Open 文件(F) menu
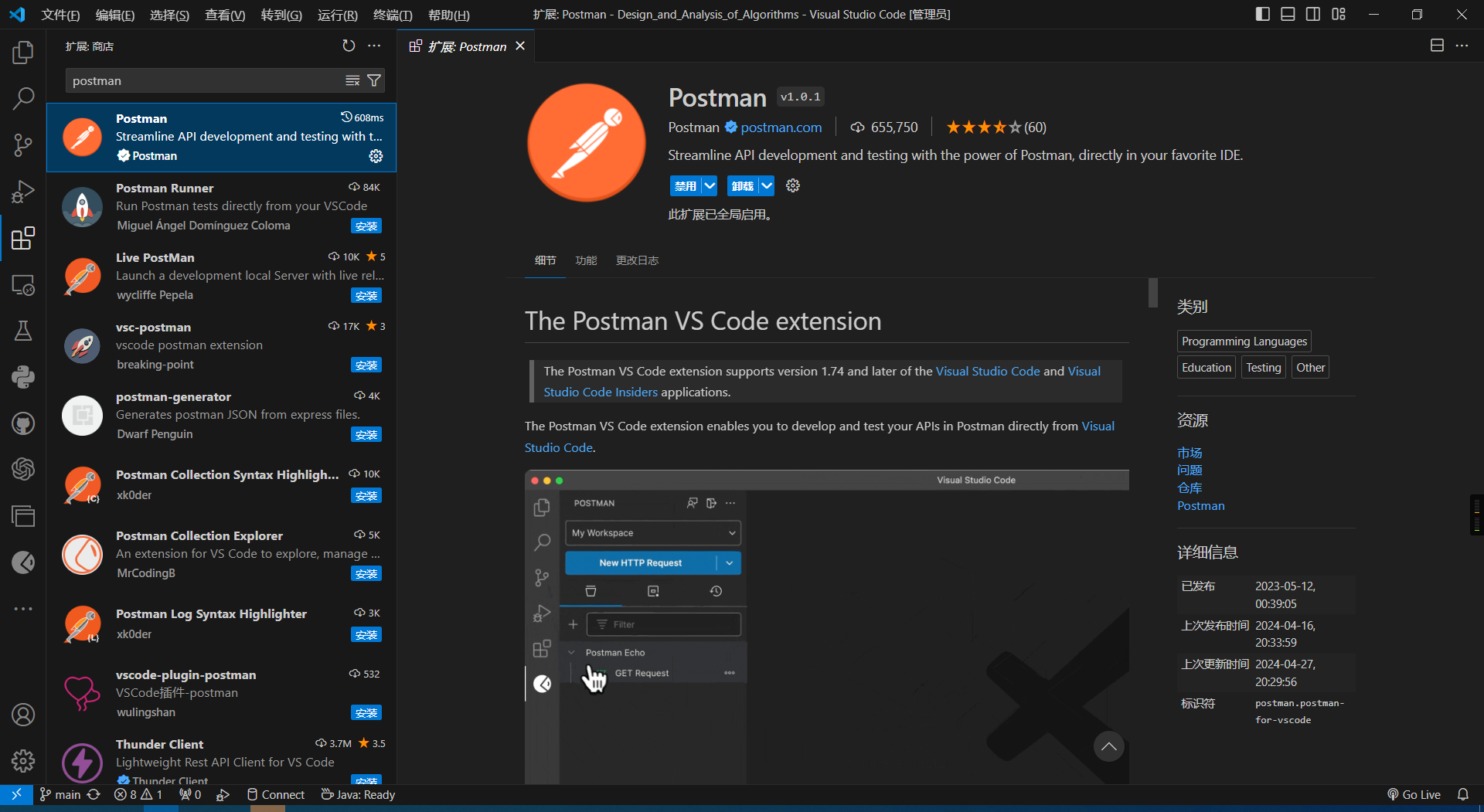Screen dimensions: 1484x812 [60, 15]
